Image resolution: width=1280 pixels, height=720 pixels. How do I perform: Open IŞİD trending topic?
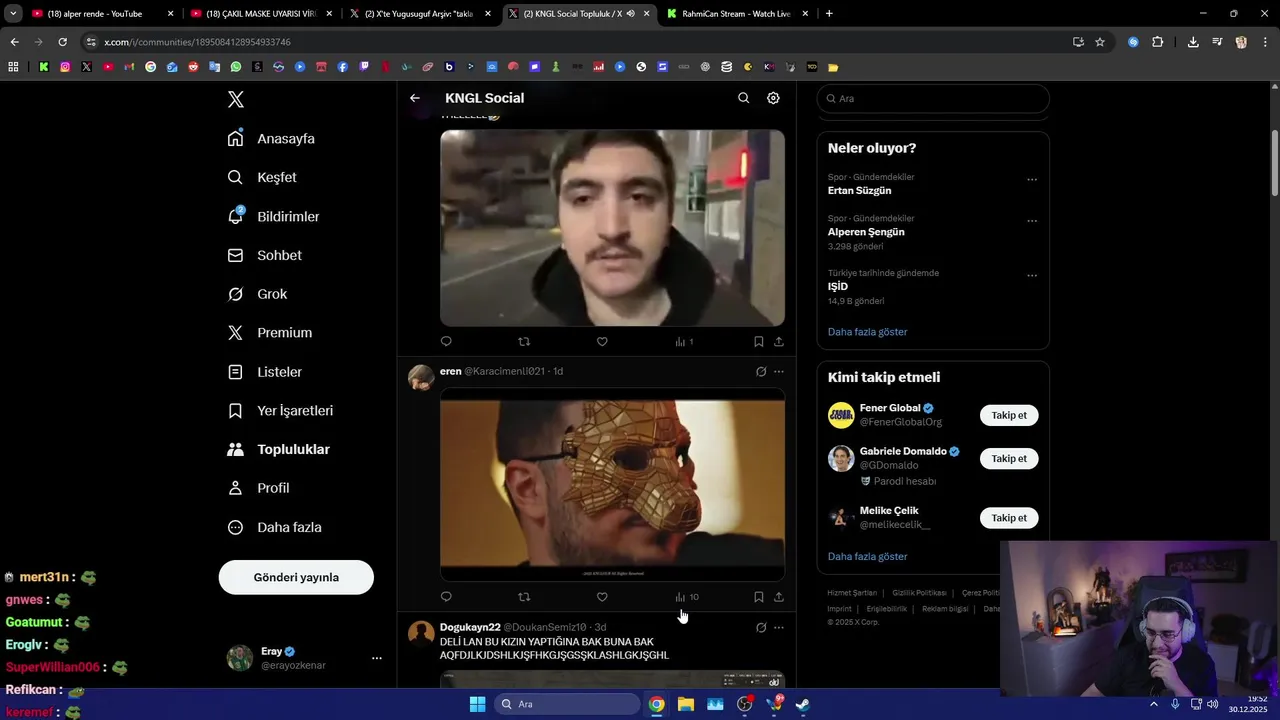pyautogui.click(x=838, y=287)
